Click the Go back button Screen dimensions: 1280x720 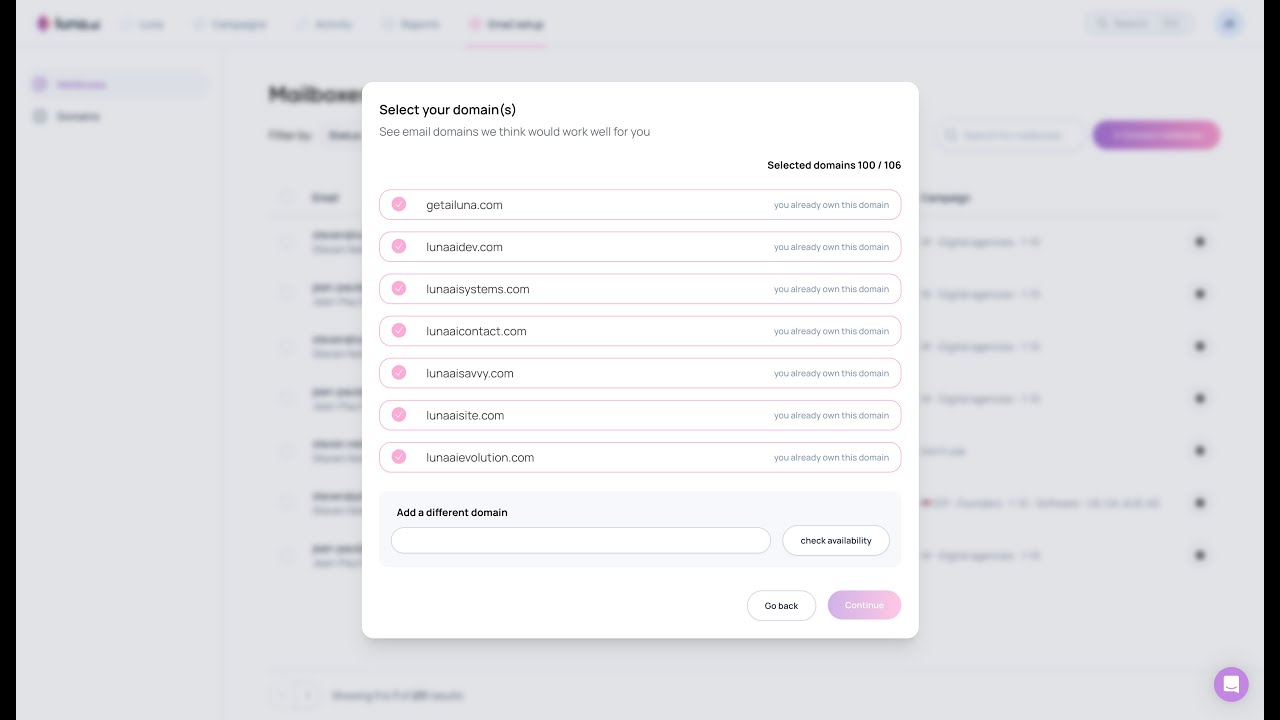click(x=781, y=605)
